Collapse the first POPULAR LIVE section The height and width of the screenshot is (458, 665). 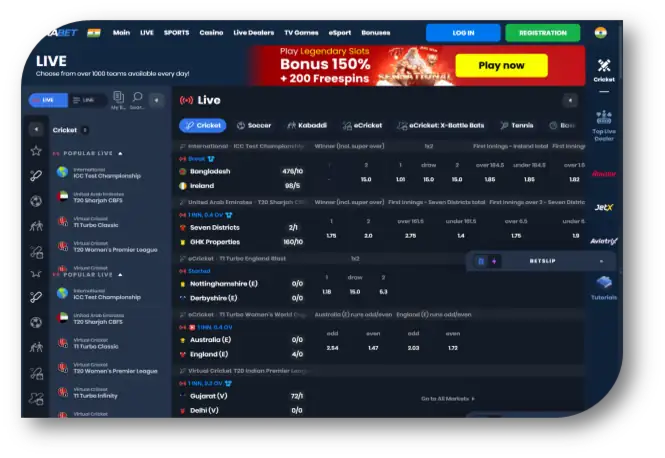[120, 154]
